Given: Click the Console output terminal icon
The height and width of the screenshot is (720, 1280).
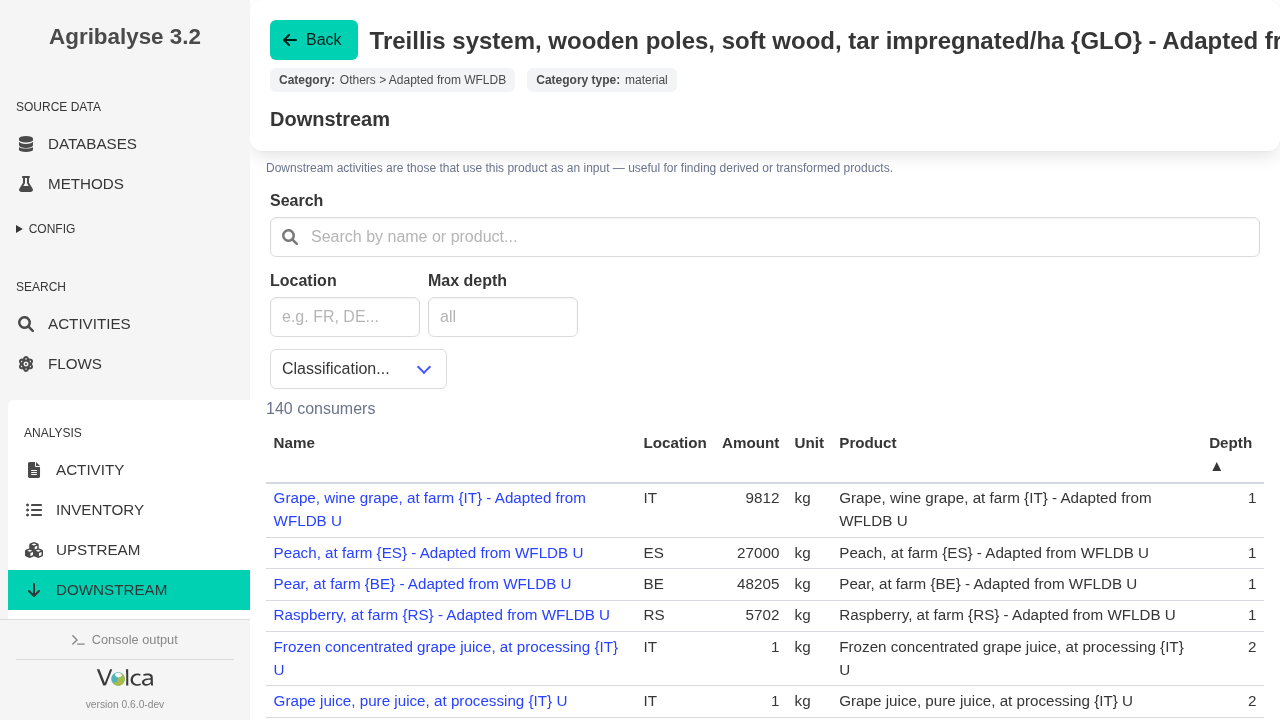Looking at the screenshot, I should pyautogui.click(x=78, y=640).
